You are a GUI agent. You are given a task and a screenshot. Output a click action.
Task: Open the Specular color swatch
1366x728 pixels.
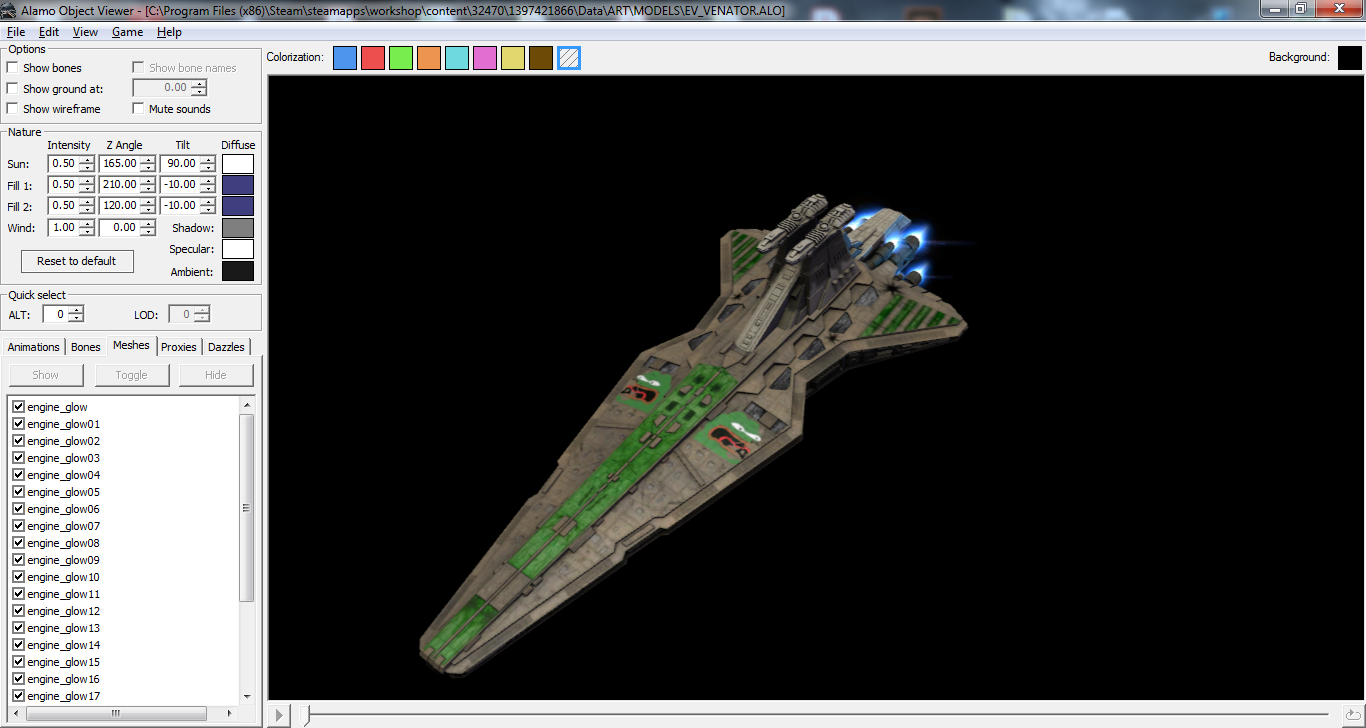click(238, 249)
